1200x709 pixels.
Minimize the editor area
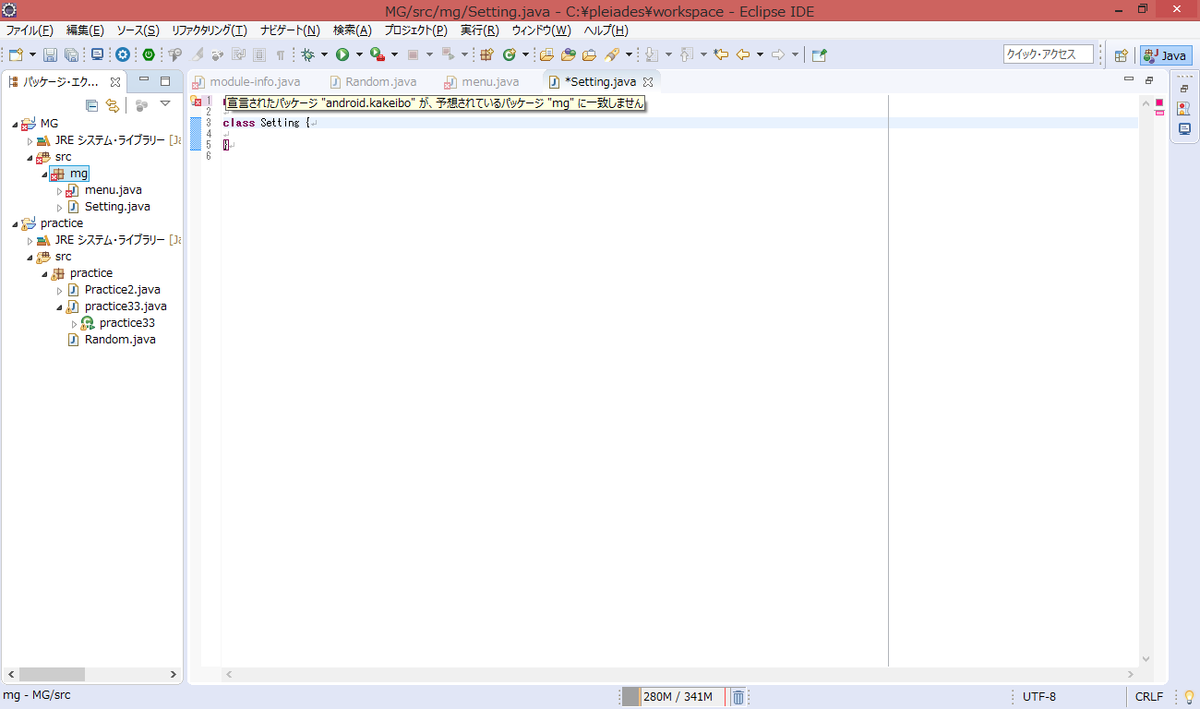point(1129,80)
